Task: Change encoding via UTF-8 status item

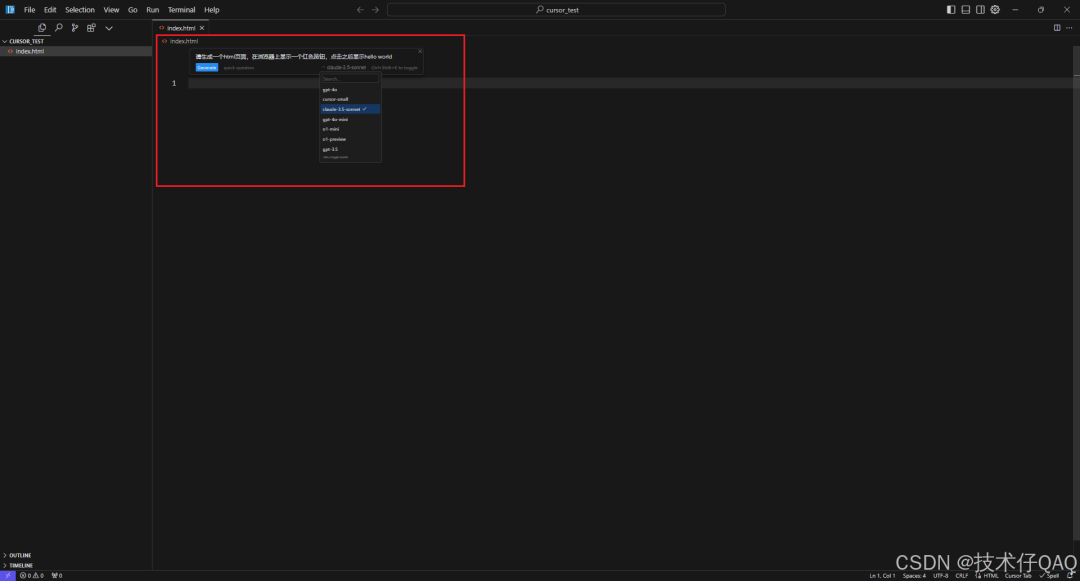Action: (x=940, y=575)
